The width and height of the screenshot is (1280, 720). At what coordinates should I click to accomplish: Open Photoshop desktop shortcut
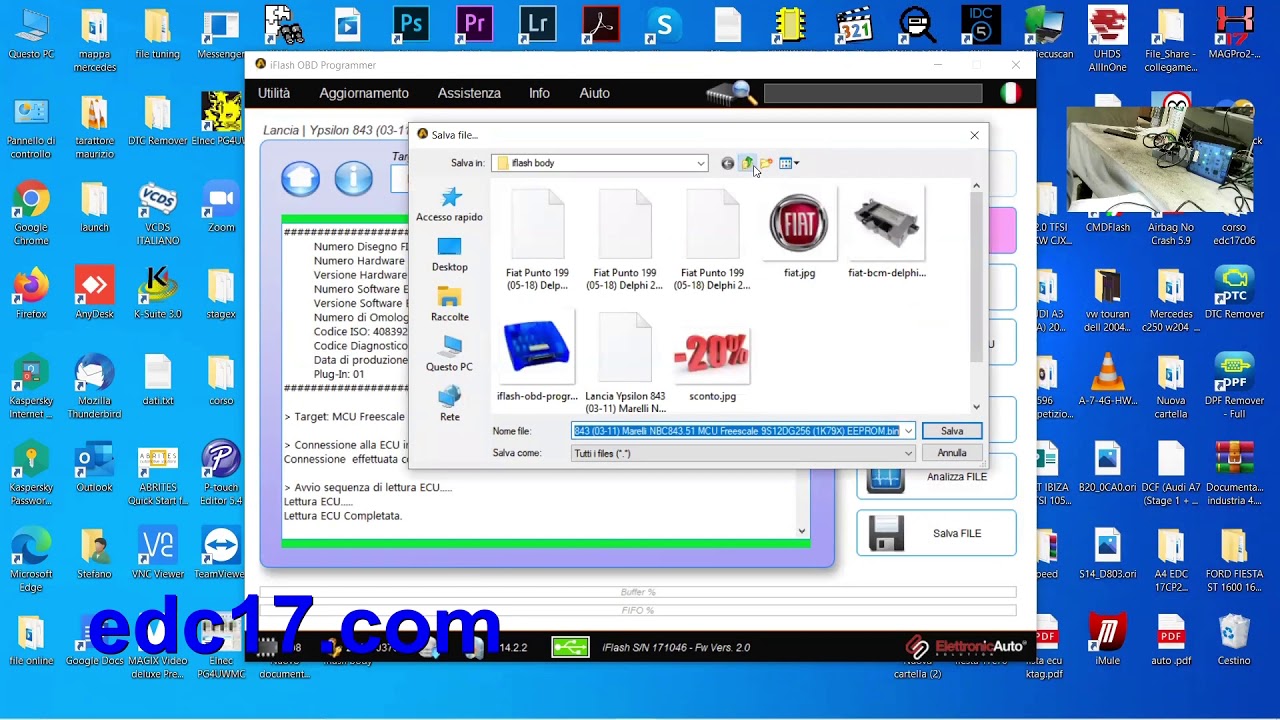[411, 23]
